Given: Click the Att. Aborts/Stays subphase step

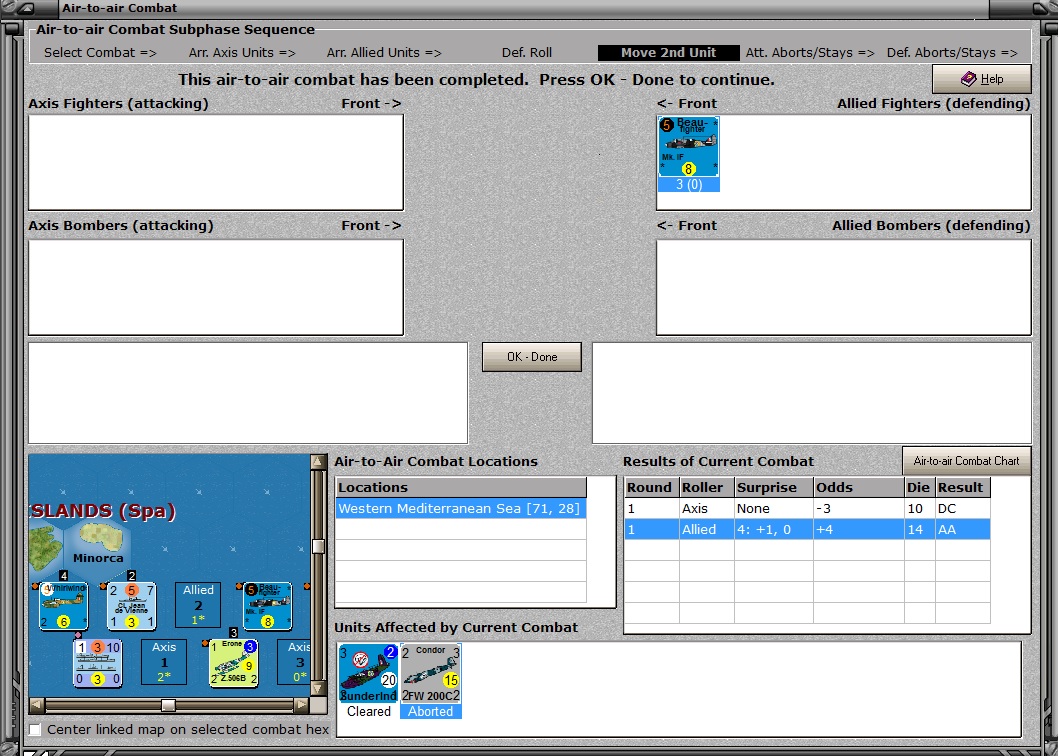Looking at the screenshot, I should click(x=810, y=53).
